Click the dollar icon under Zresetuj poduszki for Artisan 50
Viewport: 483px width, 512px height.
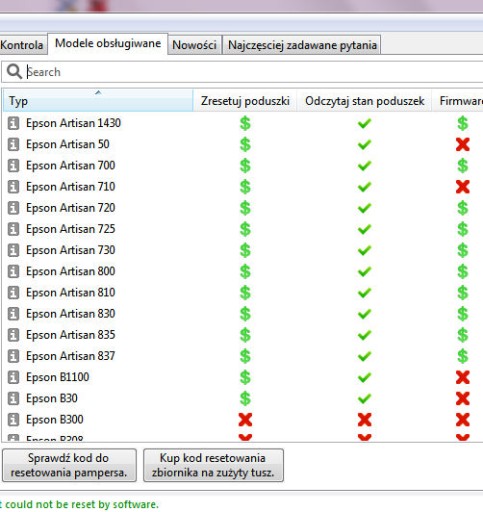click(x=245, y=144)
